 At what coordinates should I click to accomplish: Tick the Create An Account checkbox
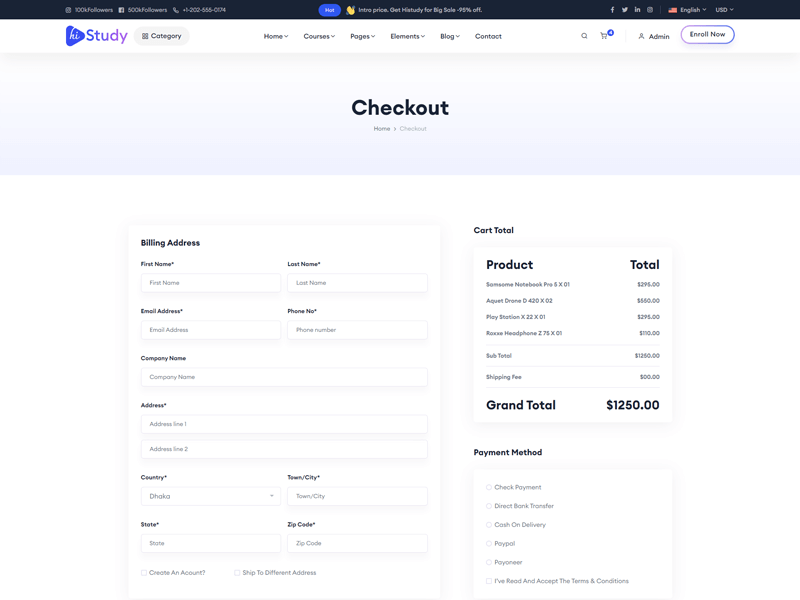click(144, 573)
